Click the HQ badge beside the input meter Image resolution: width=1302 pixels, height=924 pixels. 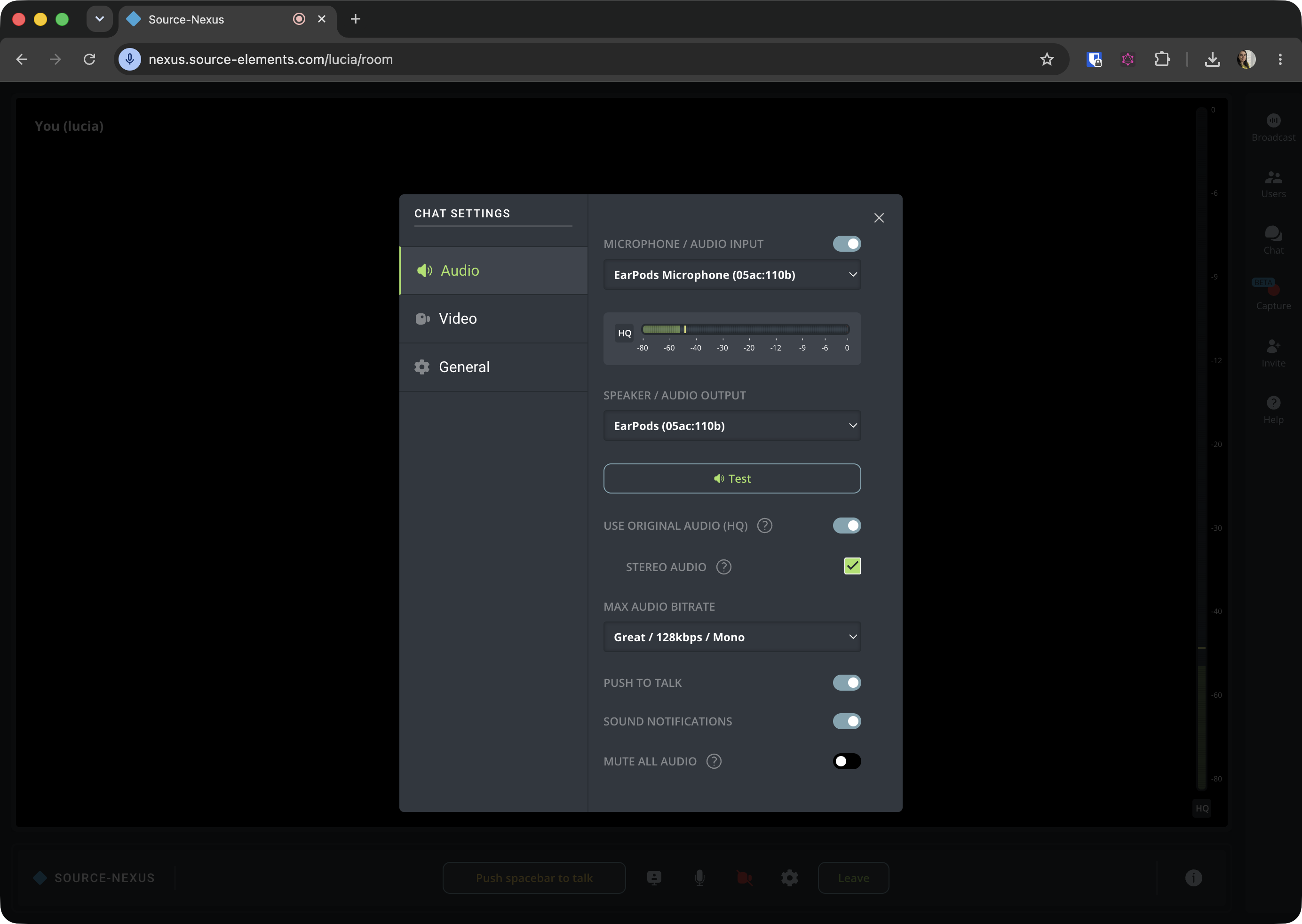[625, 333]
